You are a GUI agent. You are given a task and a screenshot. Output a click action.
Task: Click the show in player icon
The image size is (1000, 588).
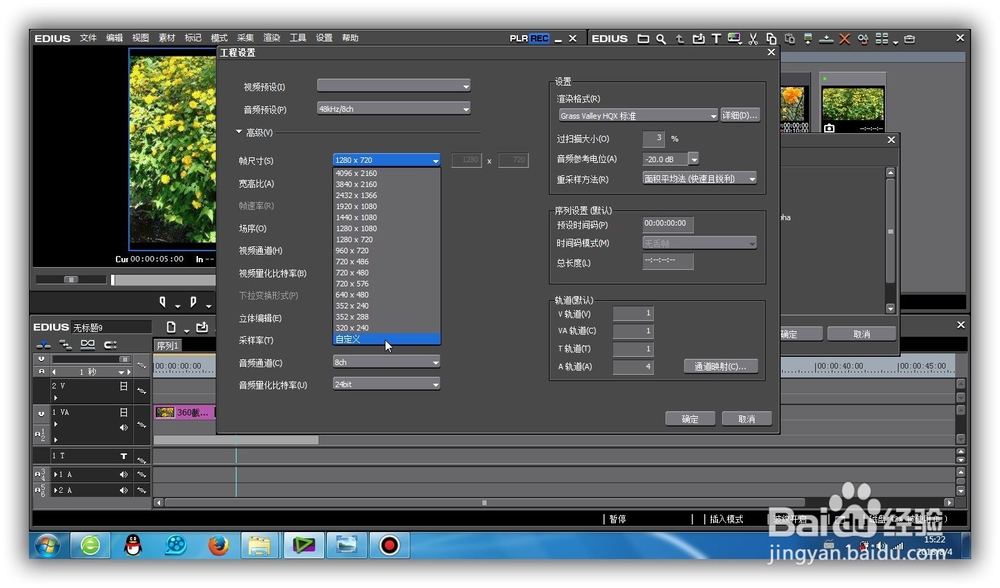point(807,39)
